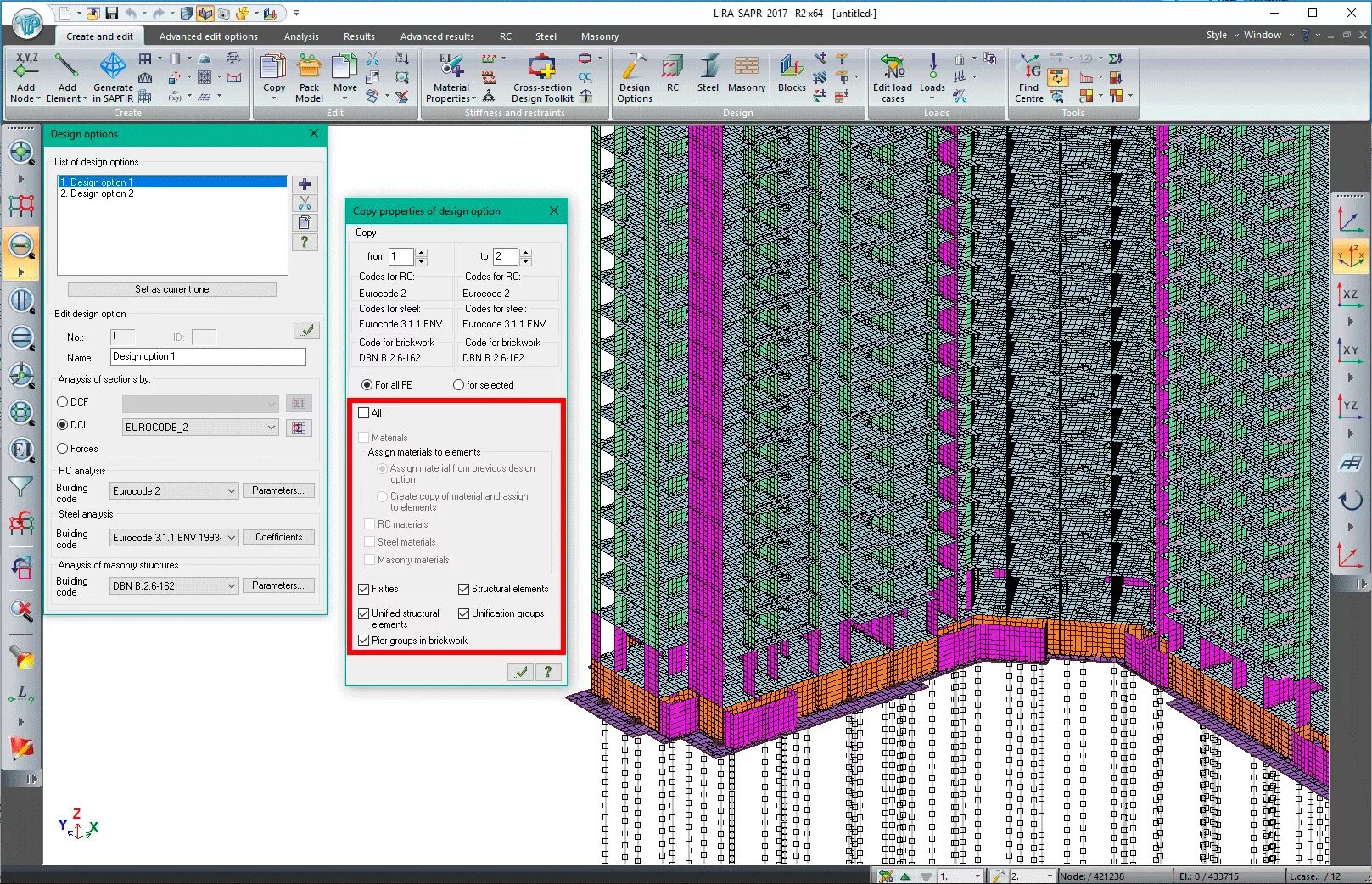Confirm copy properties with checkmark button

pos(520,672)
